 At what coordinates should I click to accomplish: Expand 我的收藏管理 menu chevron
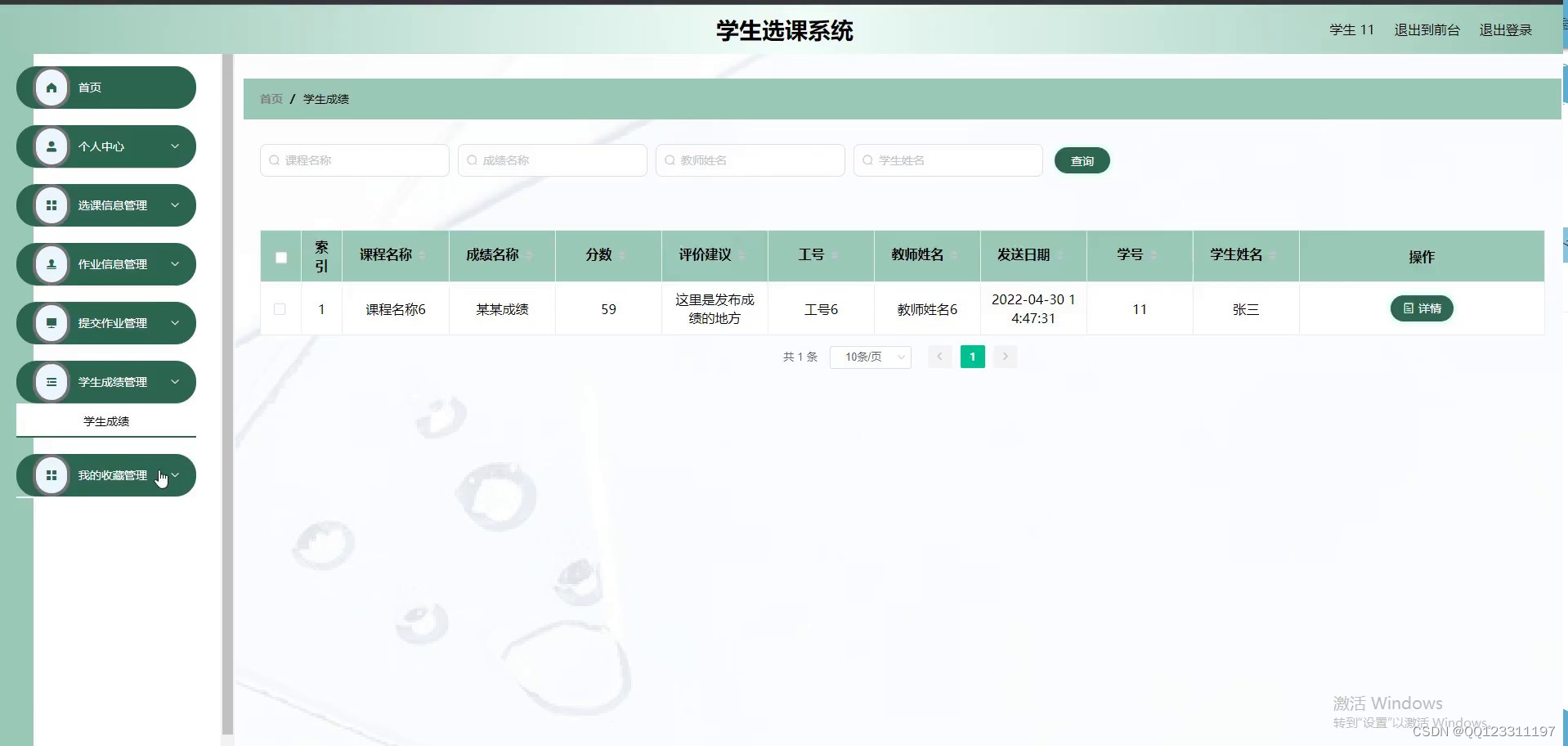175,475
